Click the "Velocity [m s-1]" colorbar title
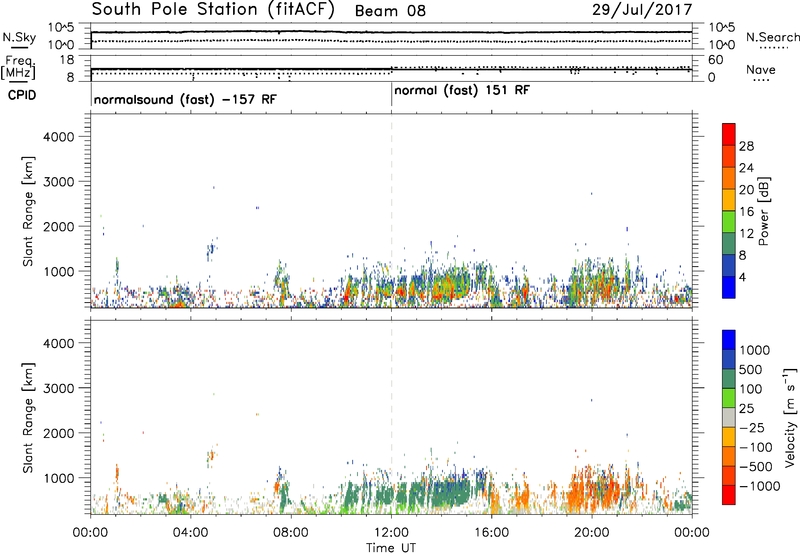Image resolution: width=800 pixels, height=554 pixels. 790,417
